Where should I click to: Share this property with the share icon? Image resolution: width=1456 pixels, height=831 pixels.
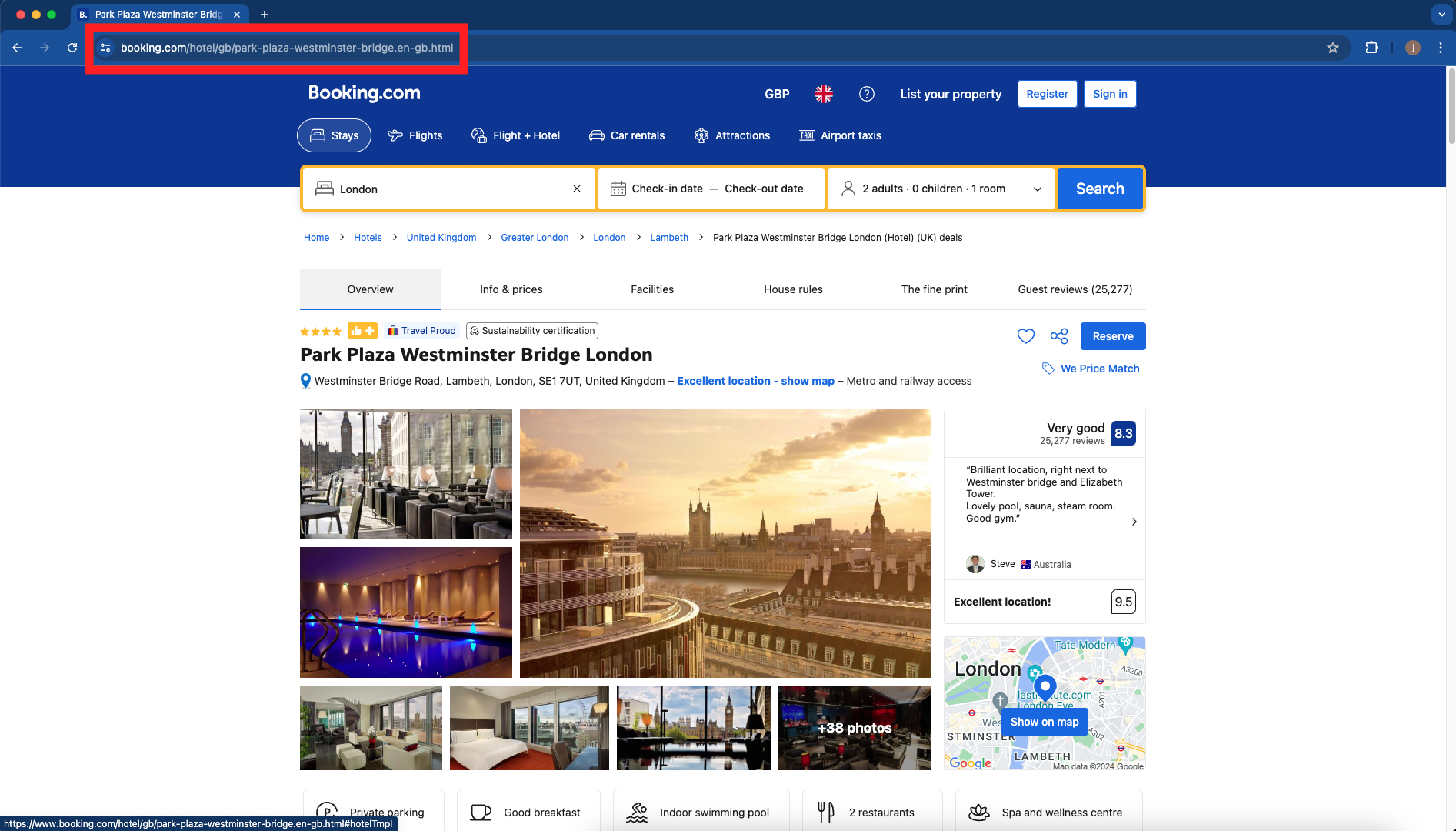click(1059, 336)
